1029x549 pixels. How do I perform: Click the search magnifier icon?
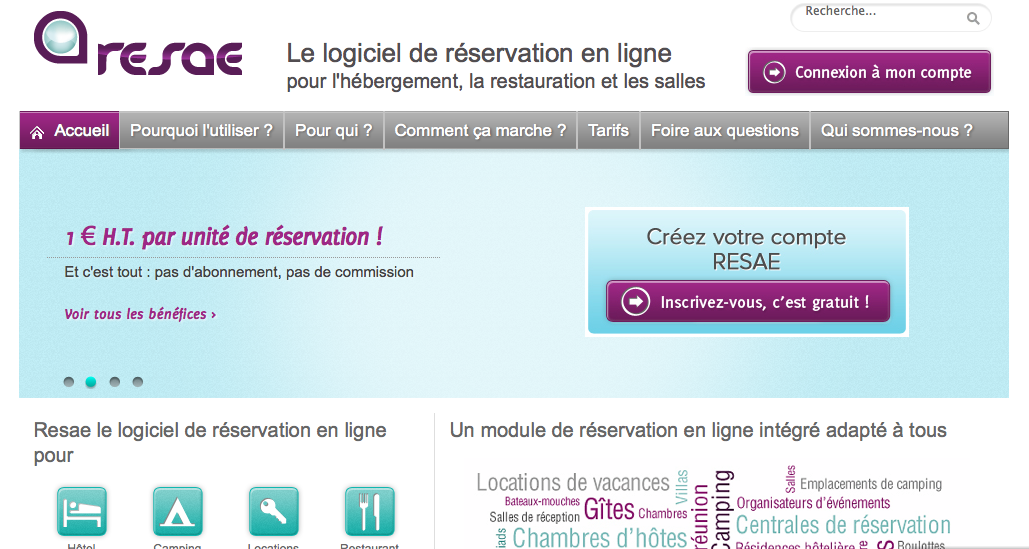(973, 18)
